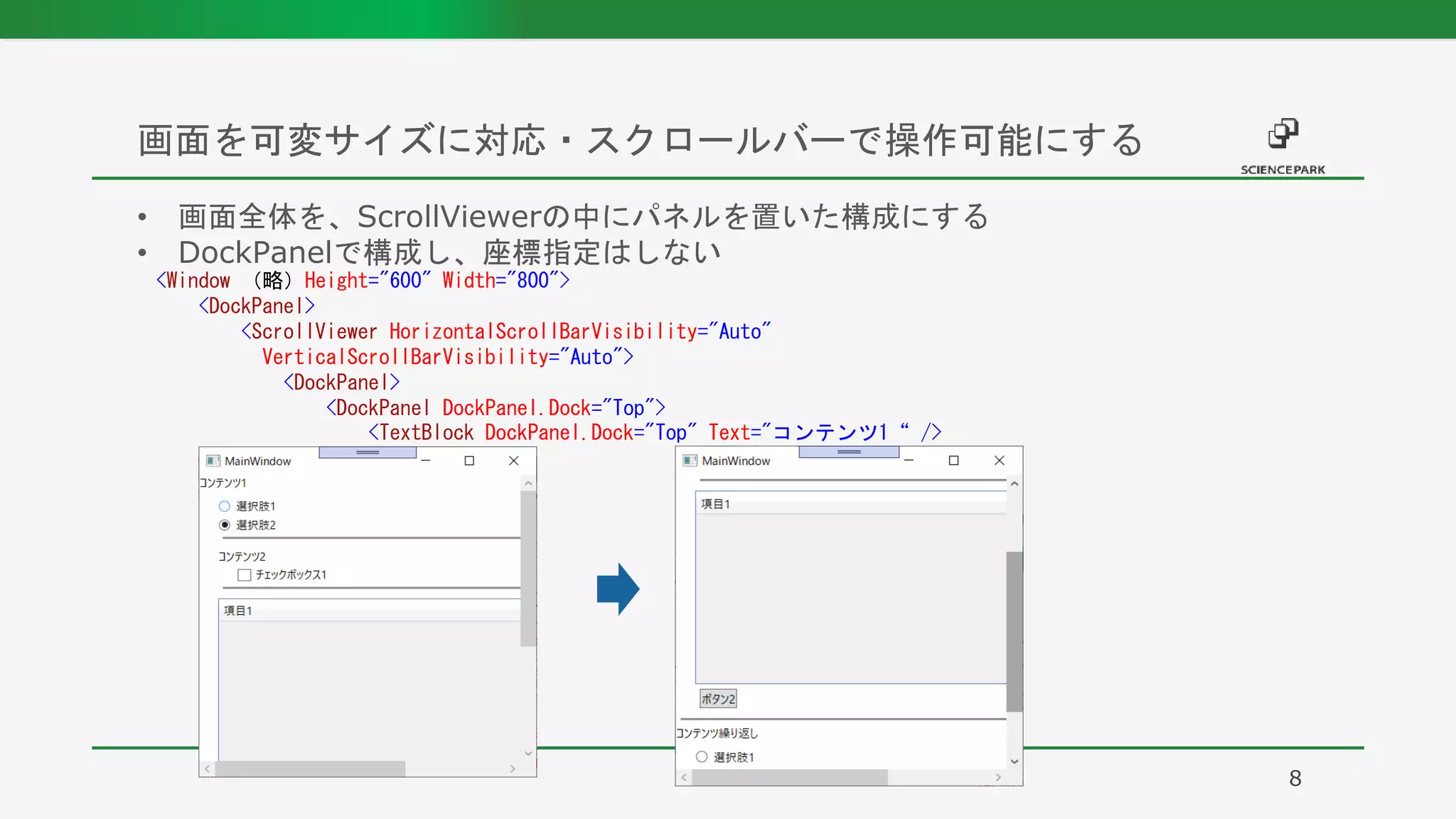Click vertical scrollbar thumb in left window
This screenshot has height=819, width=1456.
tap(528, 569)
